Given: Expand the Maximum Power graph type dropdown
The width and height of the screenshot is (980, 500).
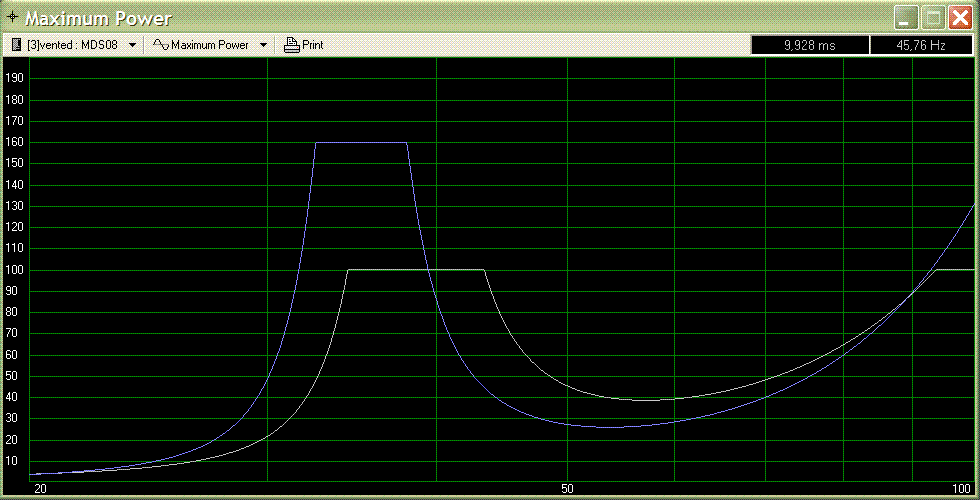Looking at the screenshot, I should click(x=263, y=45).
